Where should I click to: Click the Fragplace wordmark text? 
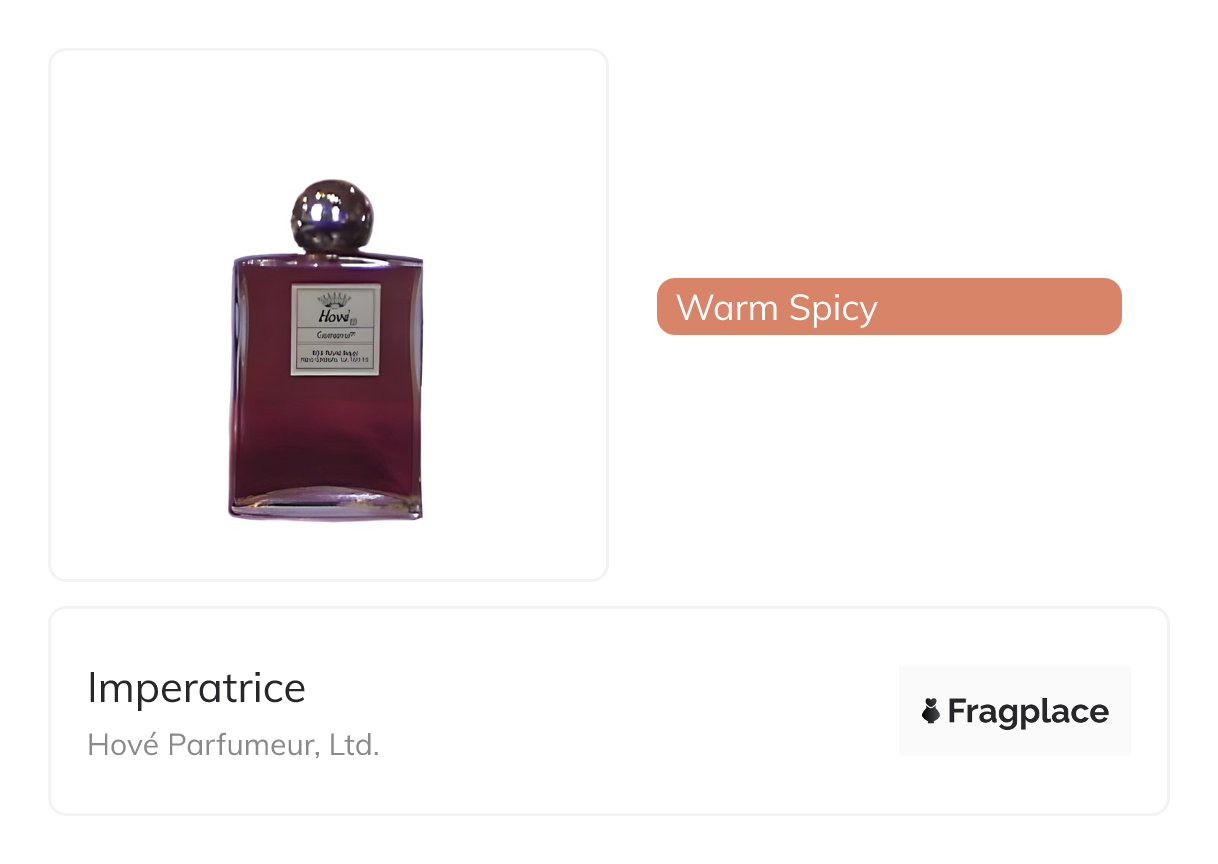pyautogui.click(x=1028, y=712)
